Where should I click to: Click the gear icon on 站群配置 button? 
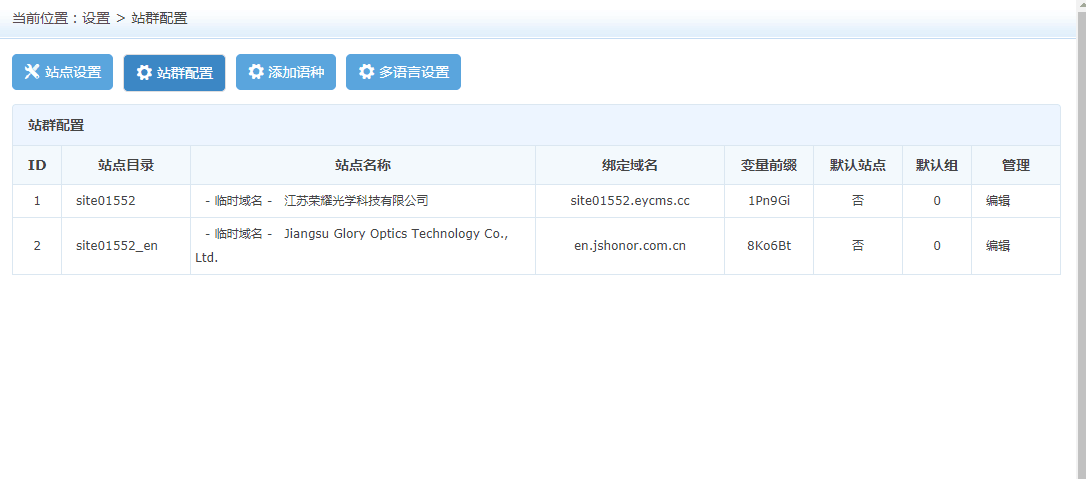tap(144, 73)
